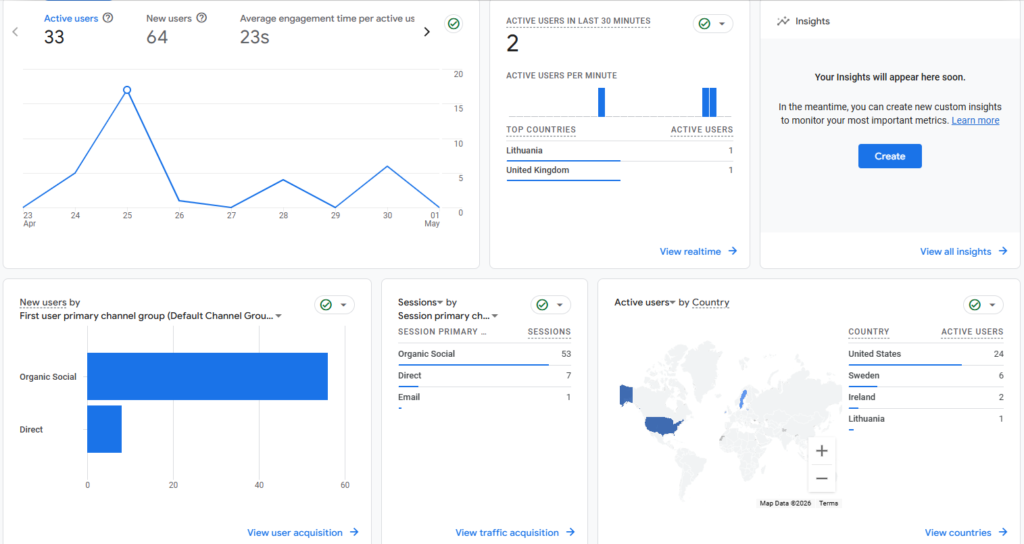This screenshot has height=544, width=1024.
Task: Click the Direct bar in chart
Action: (x=104, y=429)
